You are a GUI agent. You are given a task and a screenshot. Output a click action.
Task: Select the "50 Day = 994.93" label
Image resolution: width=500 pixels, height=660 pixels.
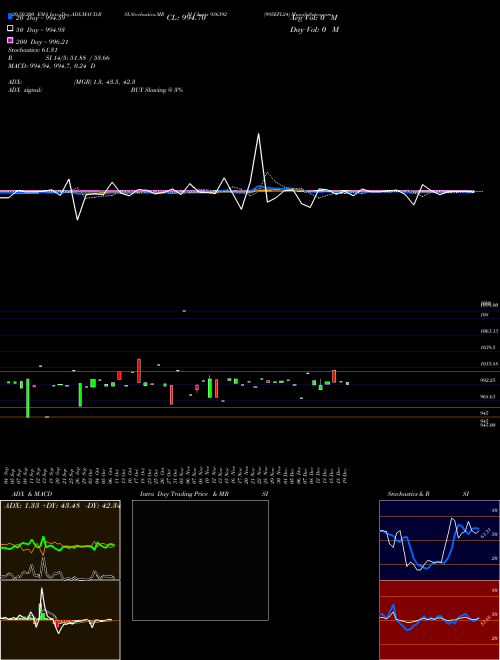tap(40, 30)
